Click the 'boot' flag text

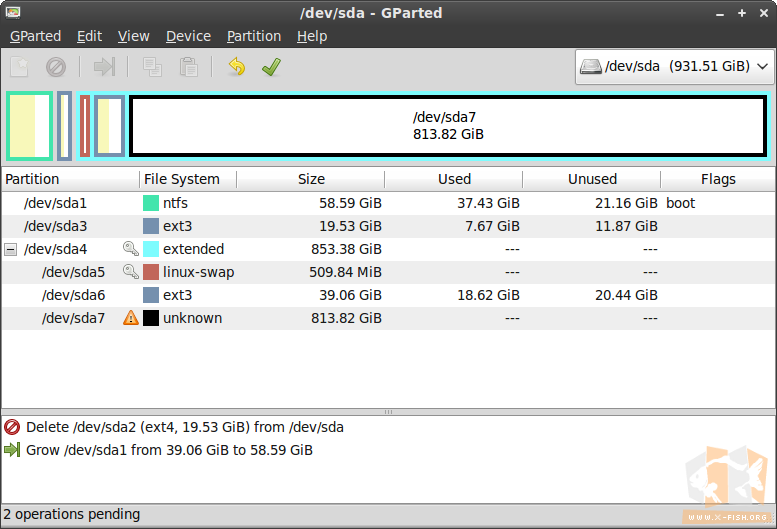(680, 203)
